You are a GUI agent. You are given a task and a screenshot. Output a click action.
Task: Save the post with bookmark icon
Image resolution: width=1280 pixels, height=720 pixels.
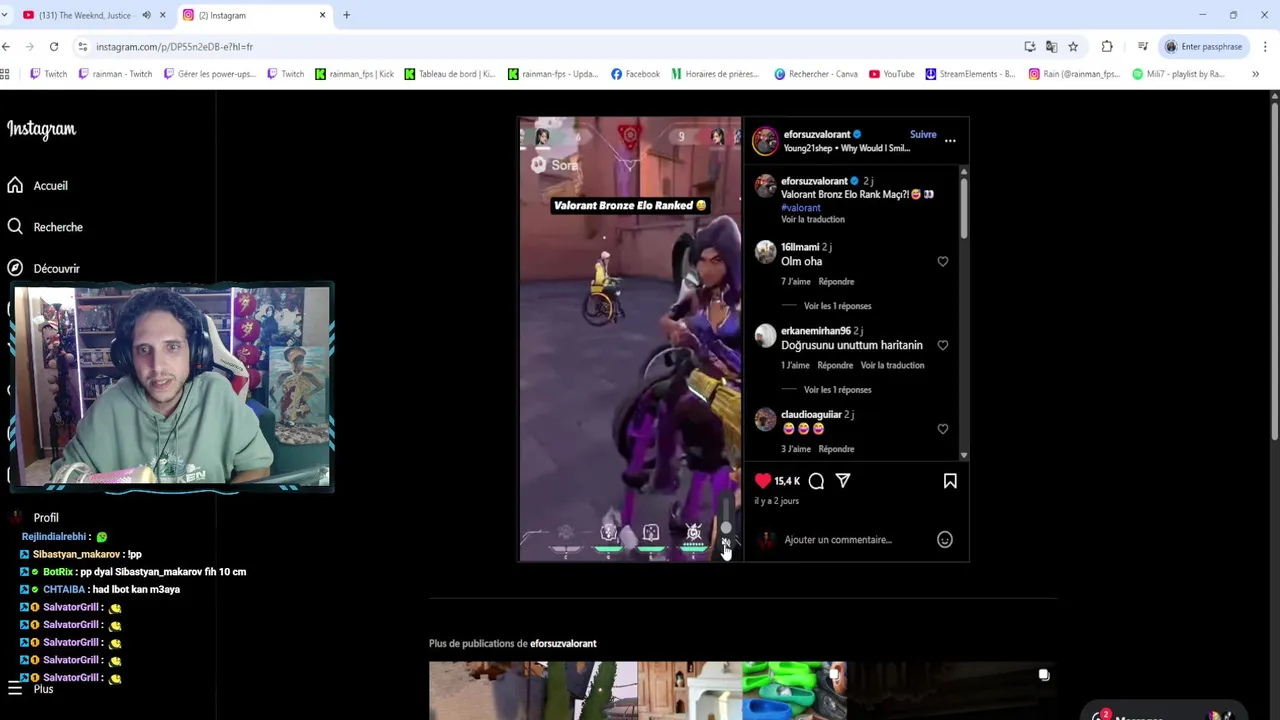coord(950,481)
